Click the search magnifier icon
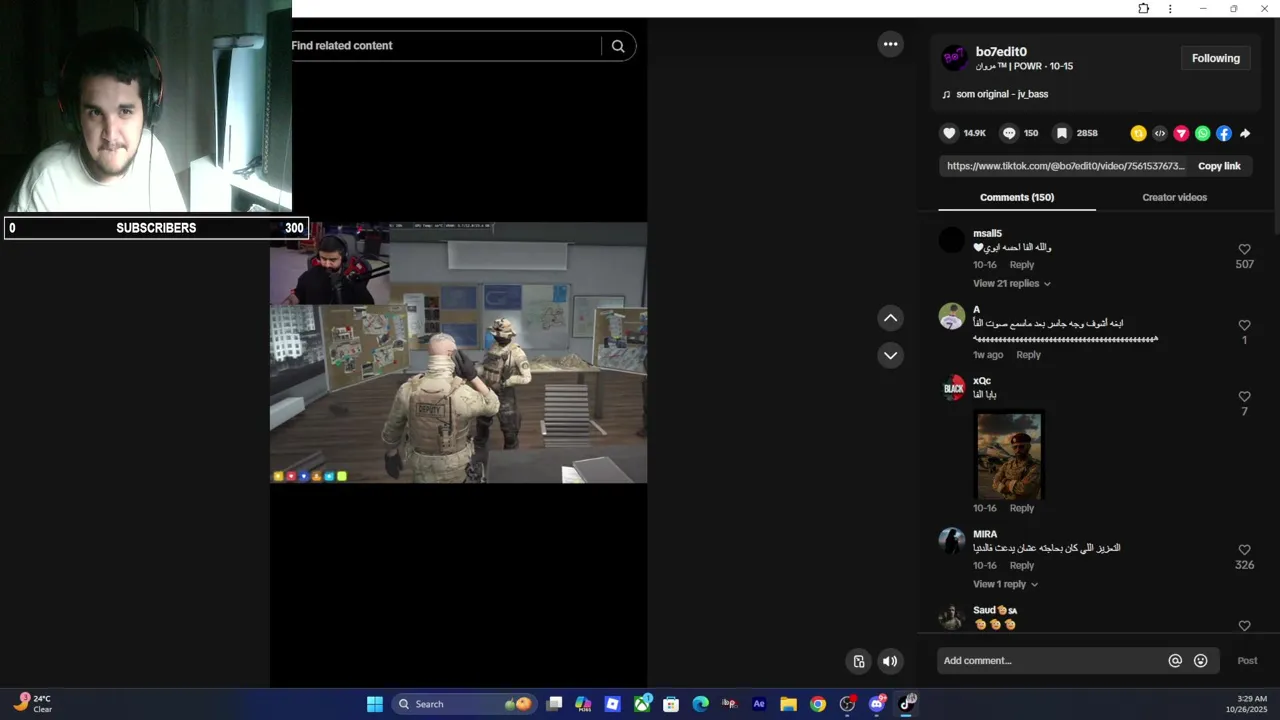 [618, 46]
